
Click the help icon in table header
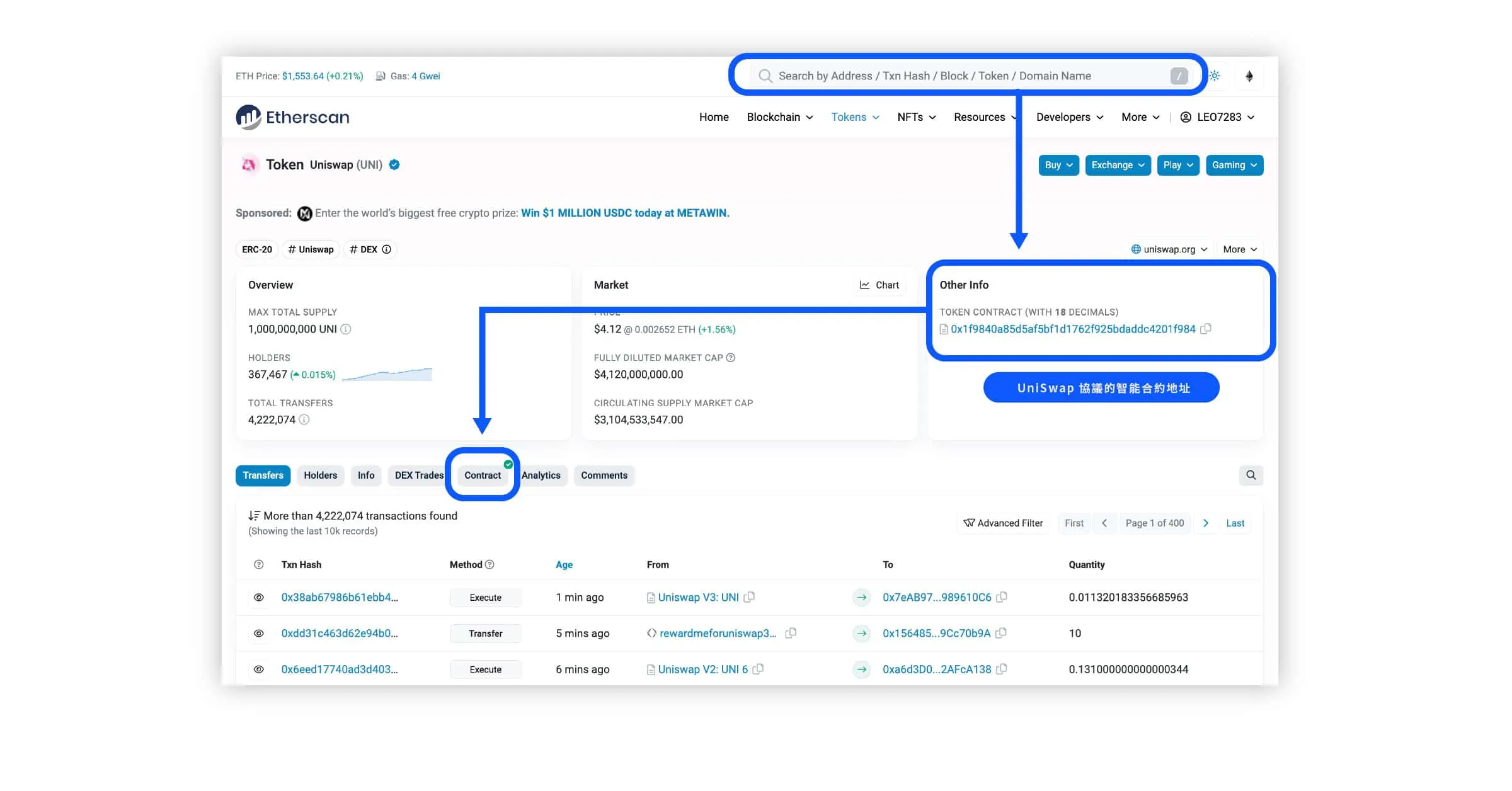pos(259,564)
